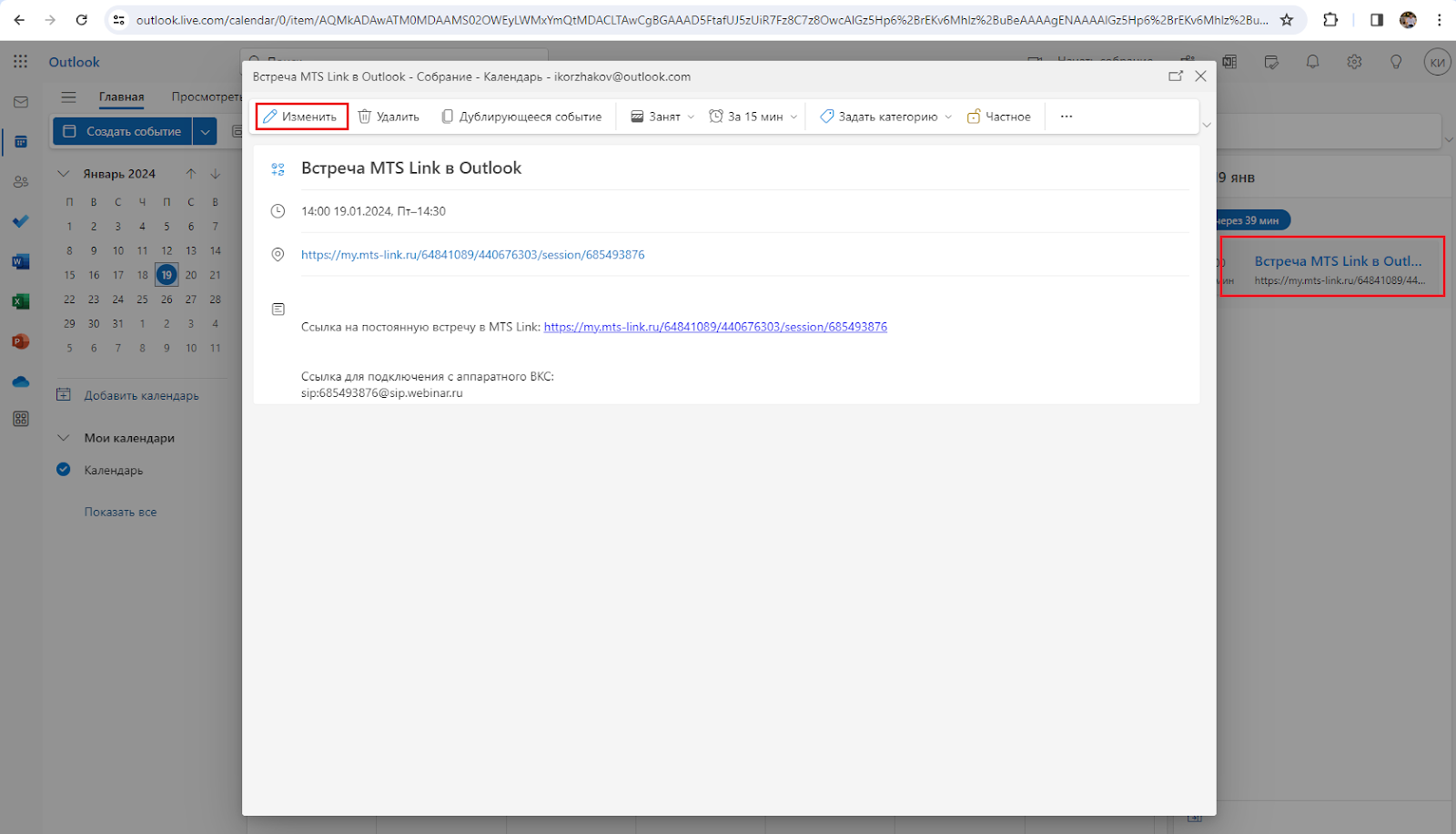Launch Excel from the sidebar
This screenshot has height=834, width=1456.
(21, 301)
